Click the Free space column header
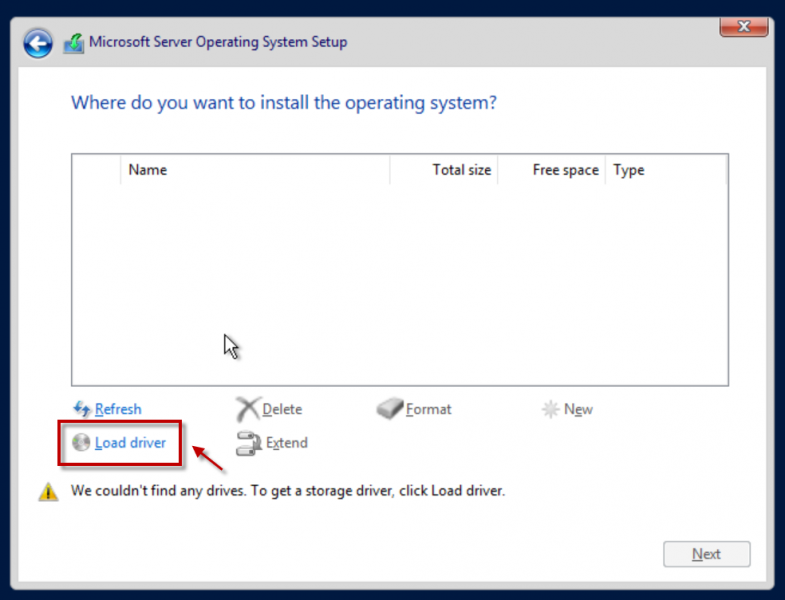 coord(551,170)
